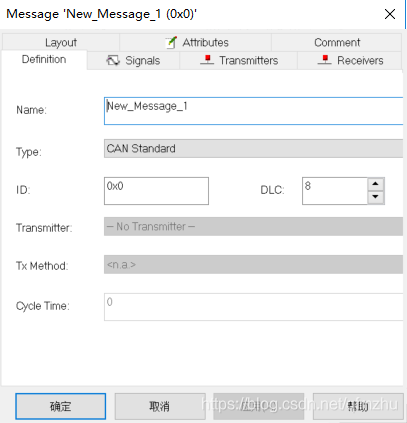Click the Cycle Time input field
The width and height of the screenshot is (407, 423).
click(254, 307)
